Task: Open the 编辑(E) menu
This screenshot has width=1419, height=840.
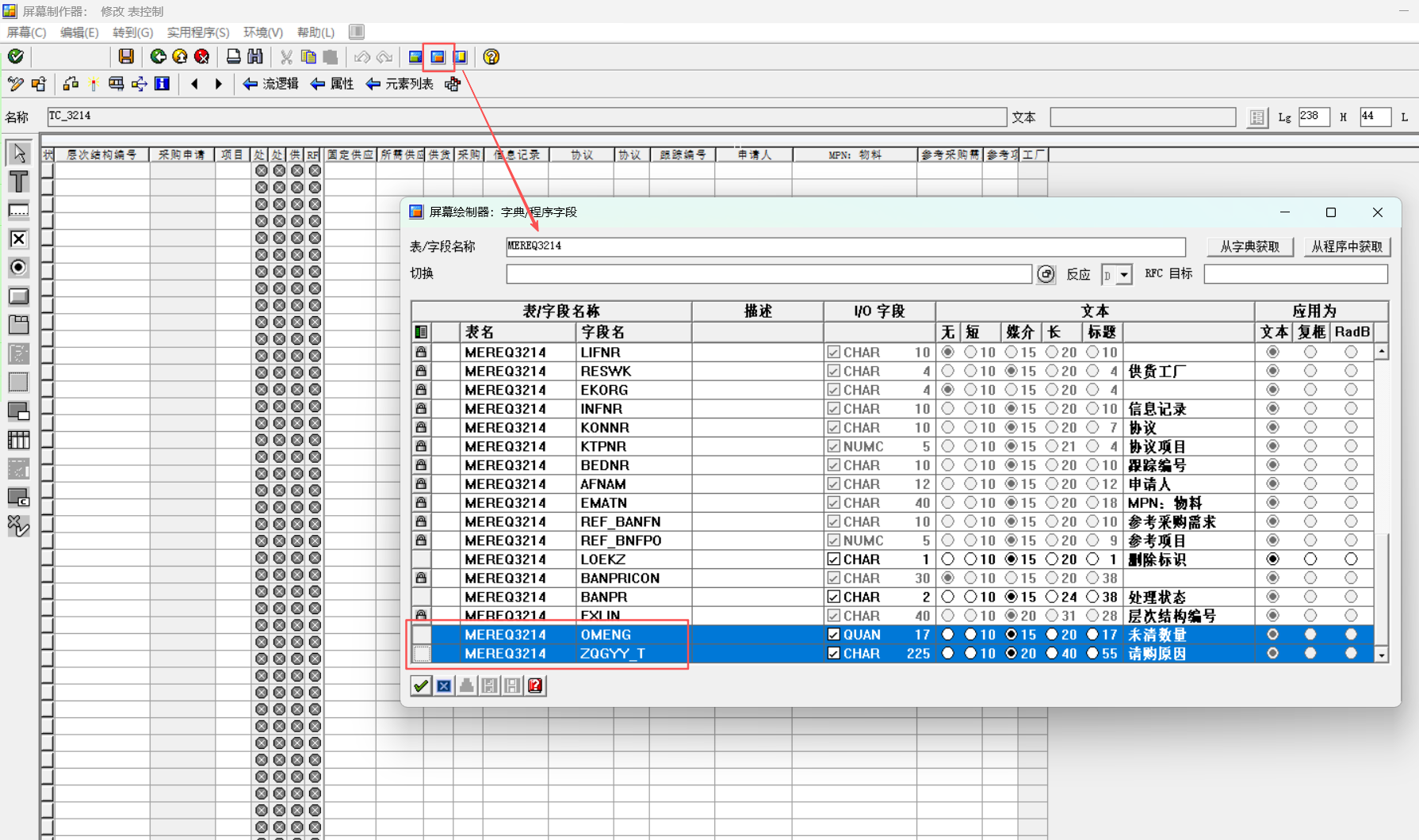Action: (x=78, y=32)
